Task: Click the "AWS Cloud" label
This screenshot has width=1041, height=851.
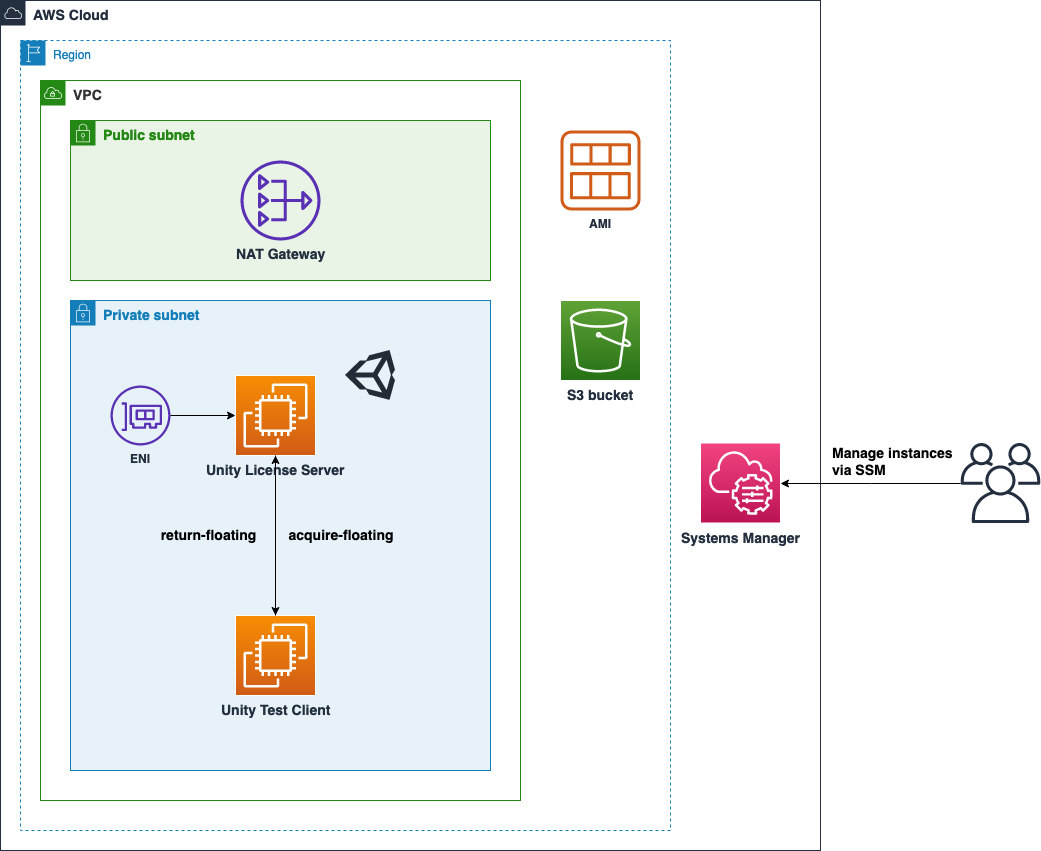Action: point(70,15)
